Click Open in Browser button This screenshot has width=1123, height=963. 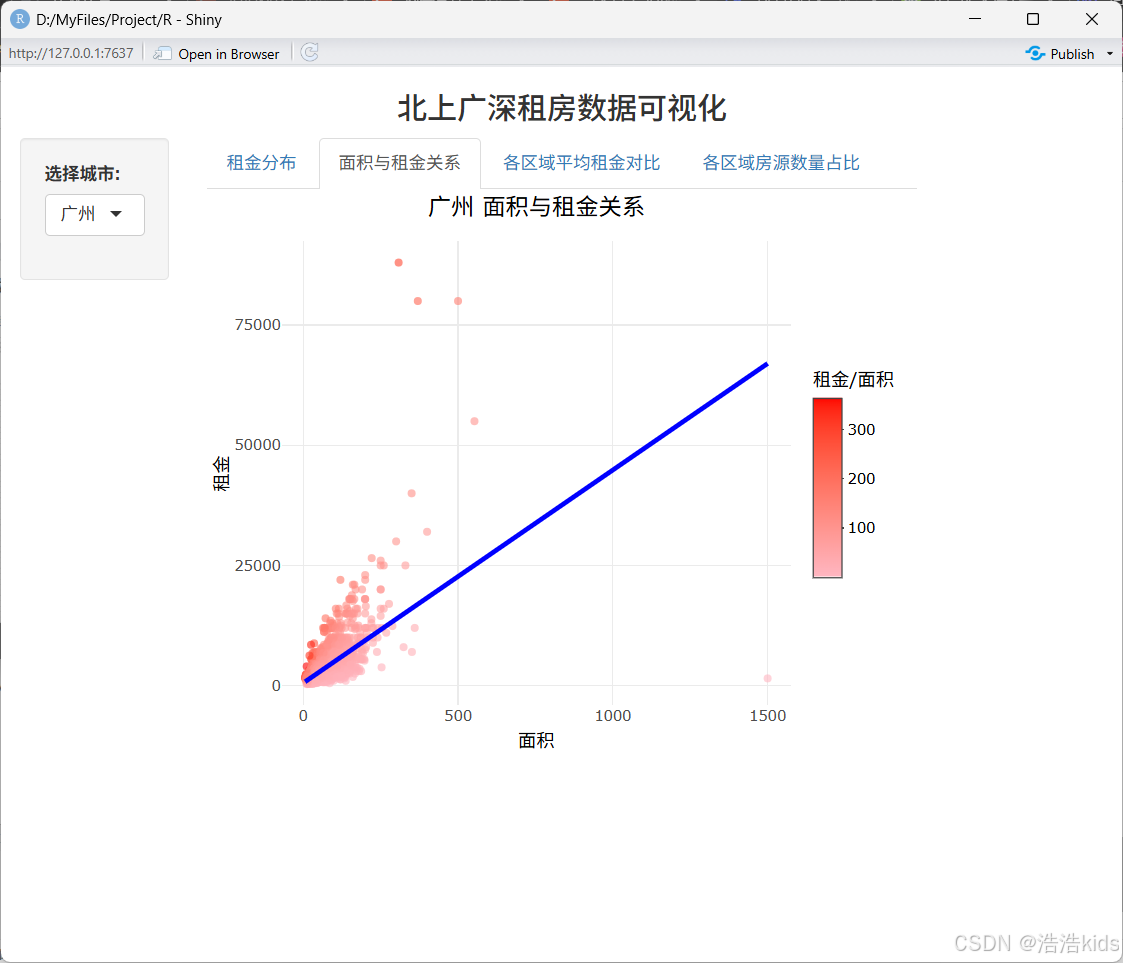pos(216,54)
